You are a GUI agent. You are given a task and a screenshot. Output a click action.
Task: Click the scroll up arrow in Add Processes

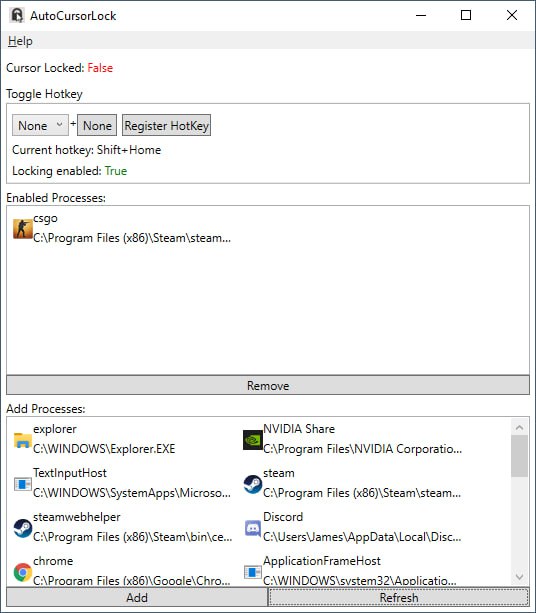[519, 427]
